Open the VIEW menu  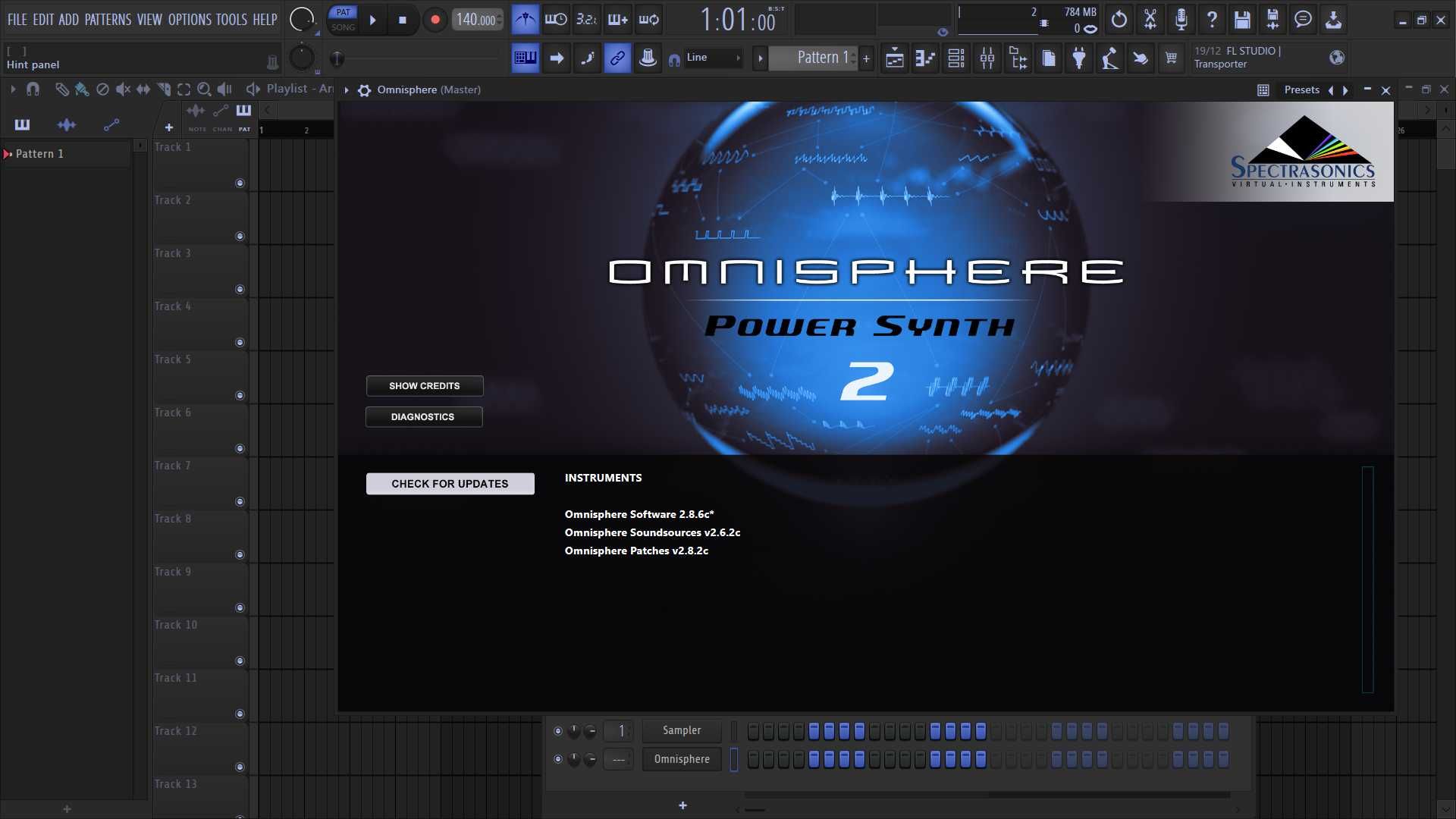(149, 20)
